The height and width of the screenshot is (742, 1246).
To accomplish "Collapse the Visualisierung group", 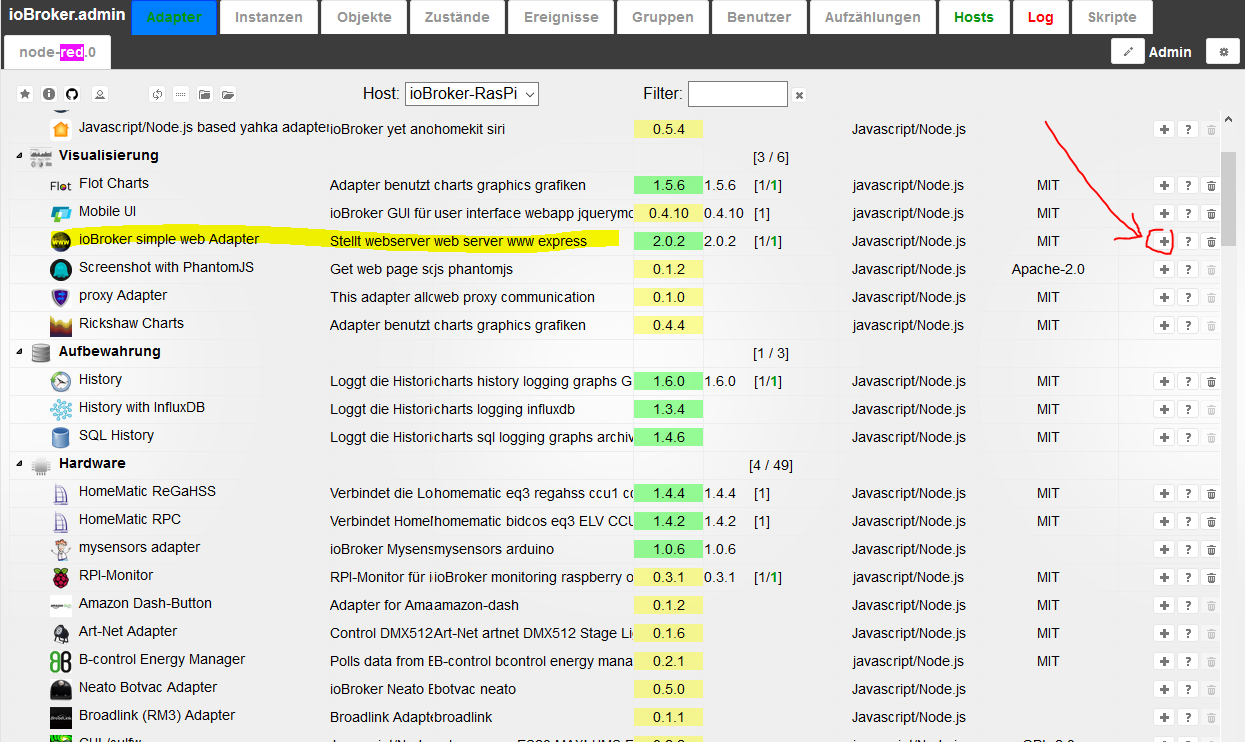I will [19, 156].
